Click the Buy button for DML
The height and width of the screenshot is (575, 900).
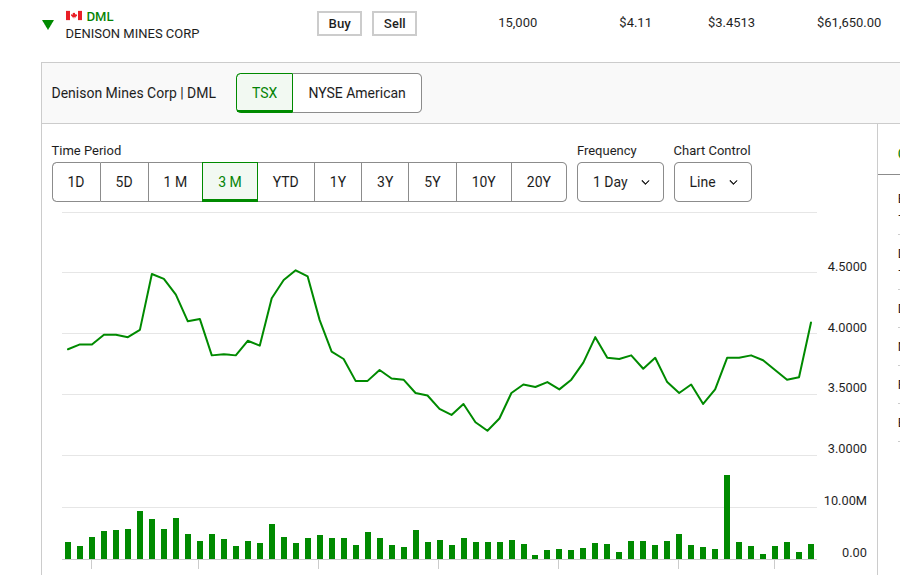coord(339,24)
